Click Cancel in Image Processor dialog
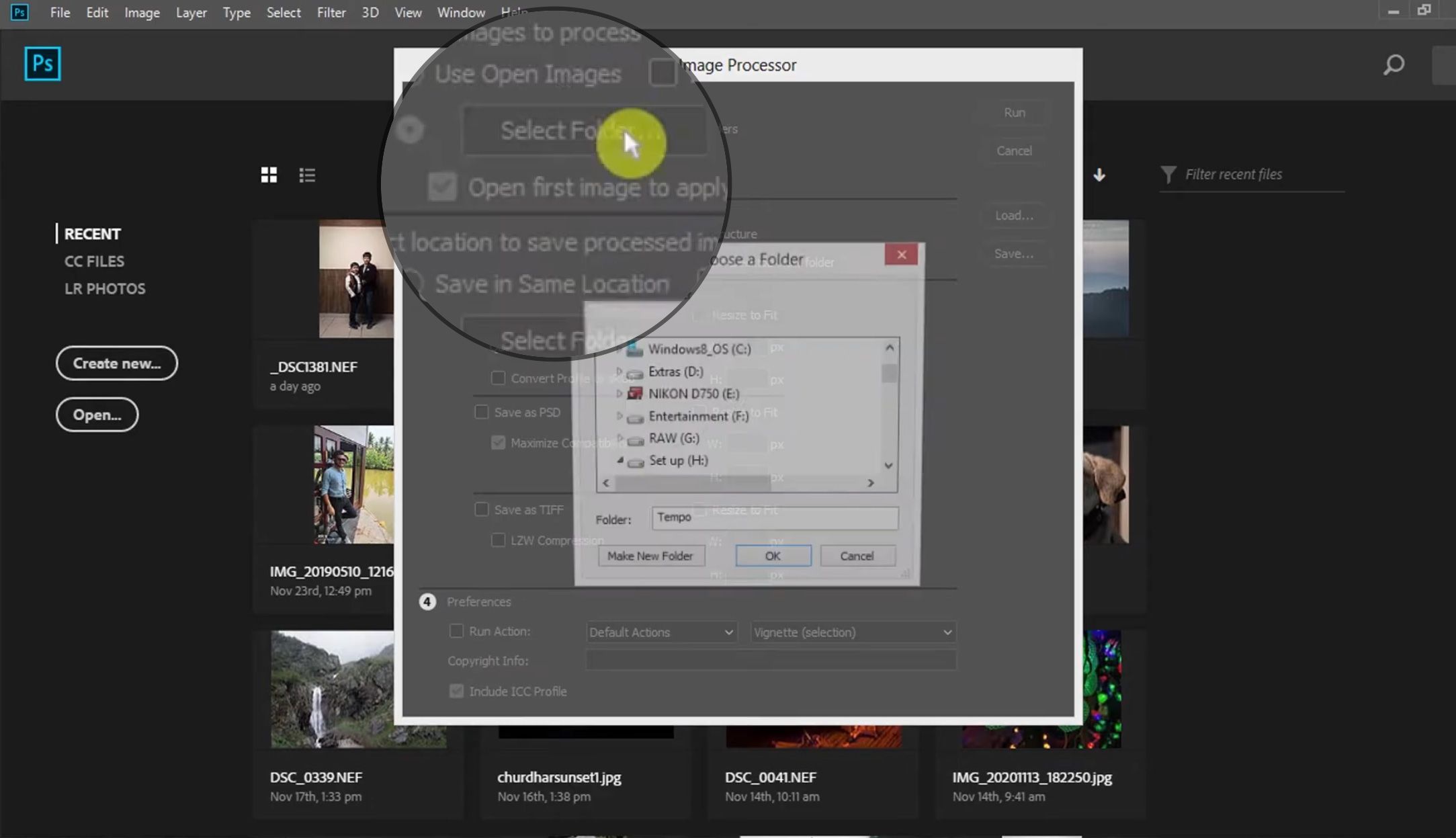1456x838 pixels. 1015,151
